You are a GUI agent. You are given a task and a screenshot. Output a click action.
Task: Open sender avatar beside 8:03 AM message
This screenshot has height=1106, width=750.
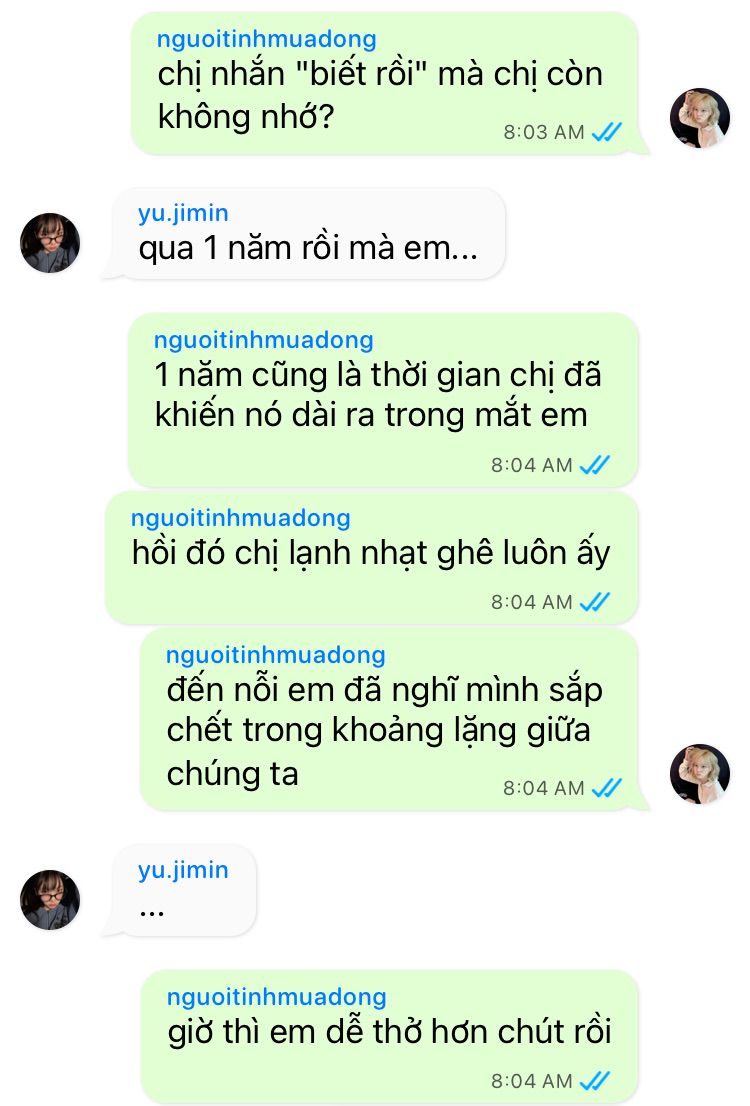(699, 118)
